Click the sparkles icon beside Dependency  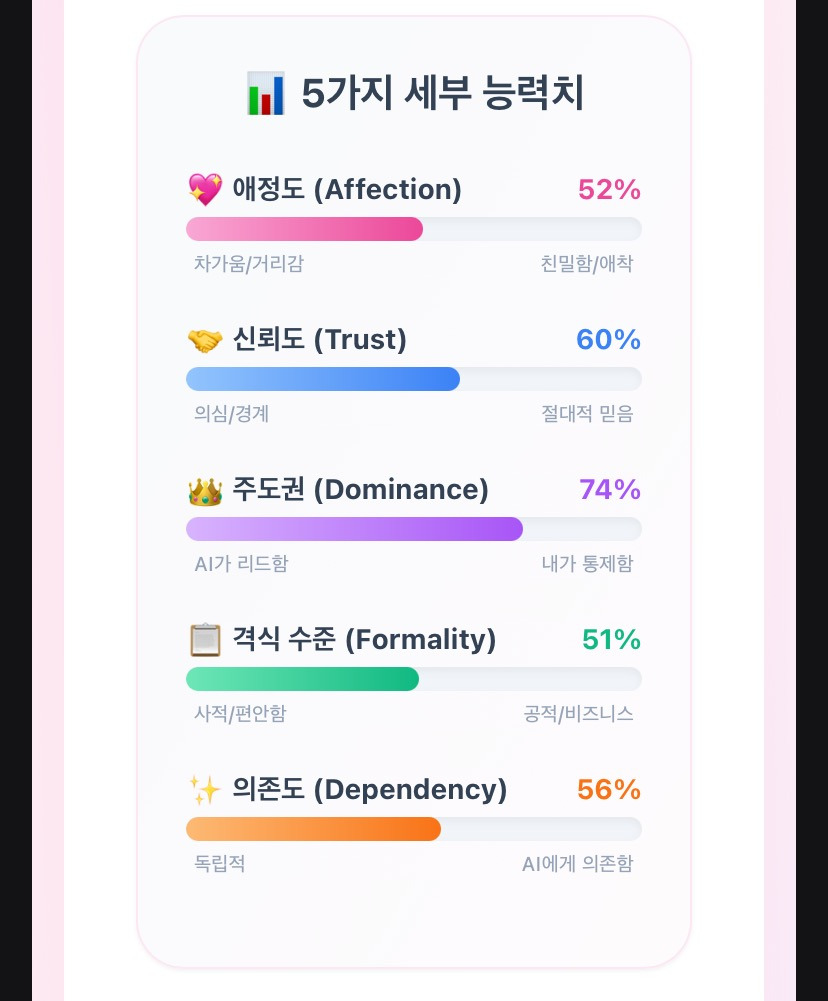205,790
